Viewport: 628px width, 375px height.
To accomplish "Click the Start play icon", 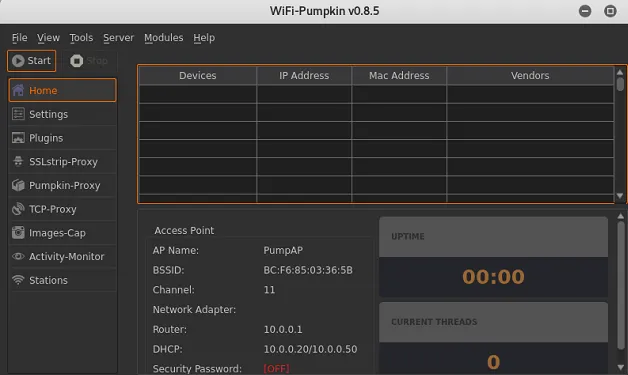I will tap(18, 60).
